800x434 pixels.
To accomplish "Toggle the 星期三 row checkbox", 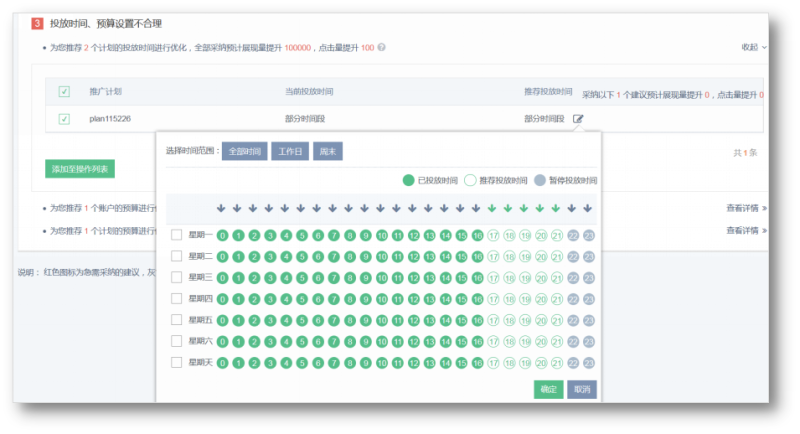I will tap(177, 277).
